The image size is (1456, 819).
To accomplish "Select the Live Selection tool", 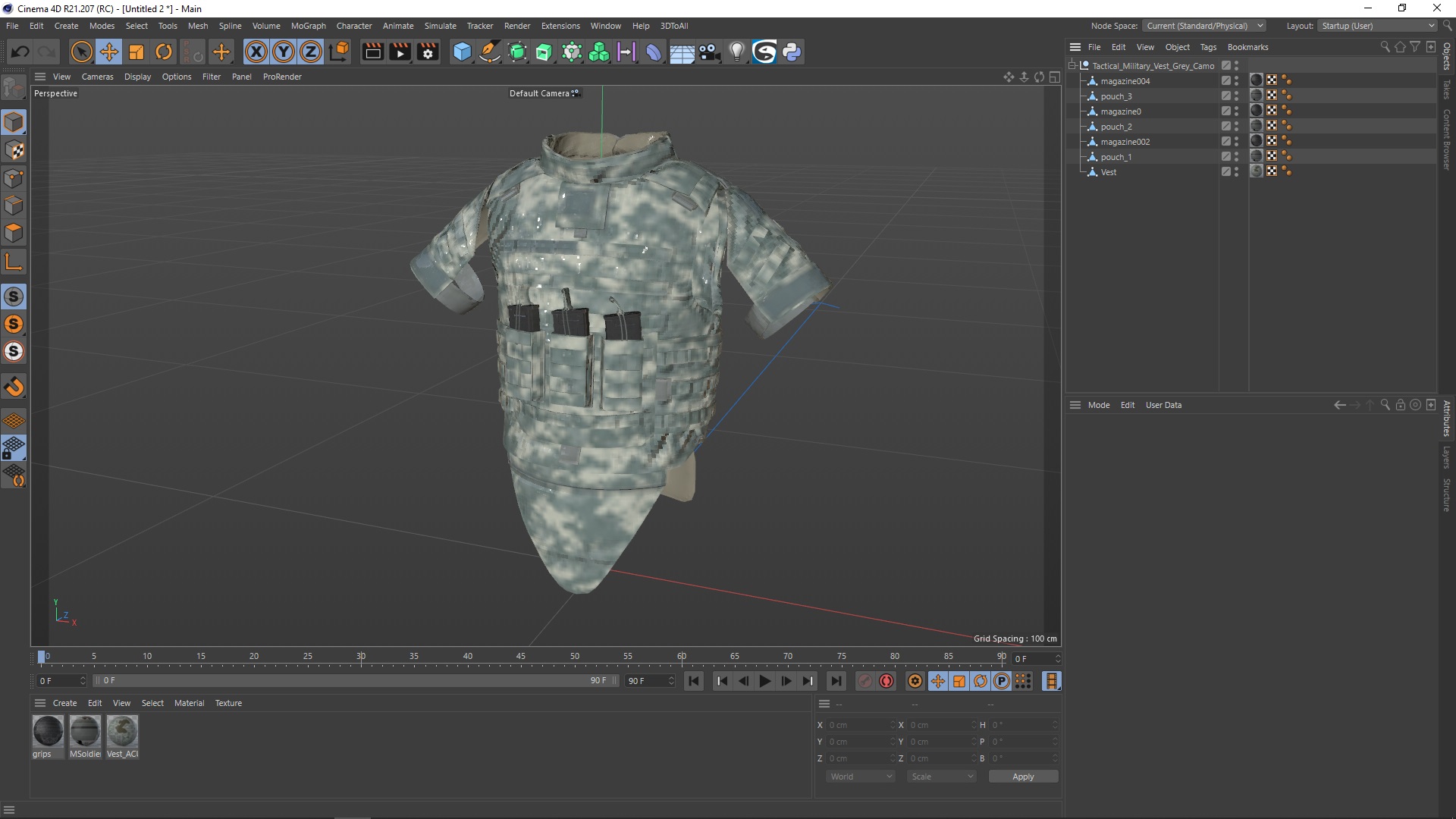I will point(81,52).
